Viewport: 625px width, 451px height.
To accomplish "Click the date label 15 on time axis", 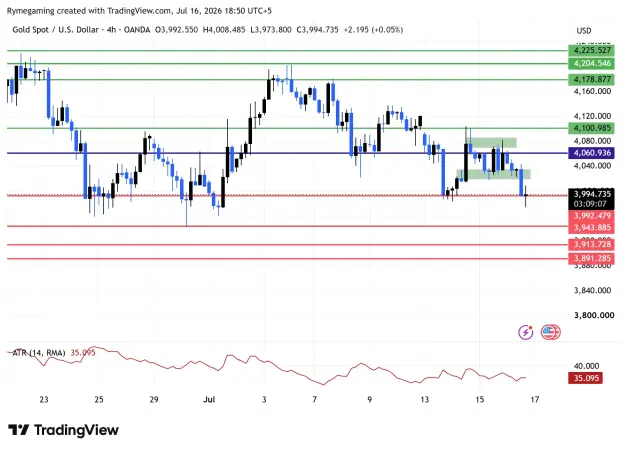I will point(480,399).
